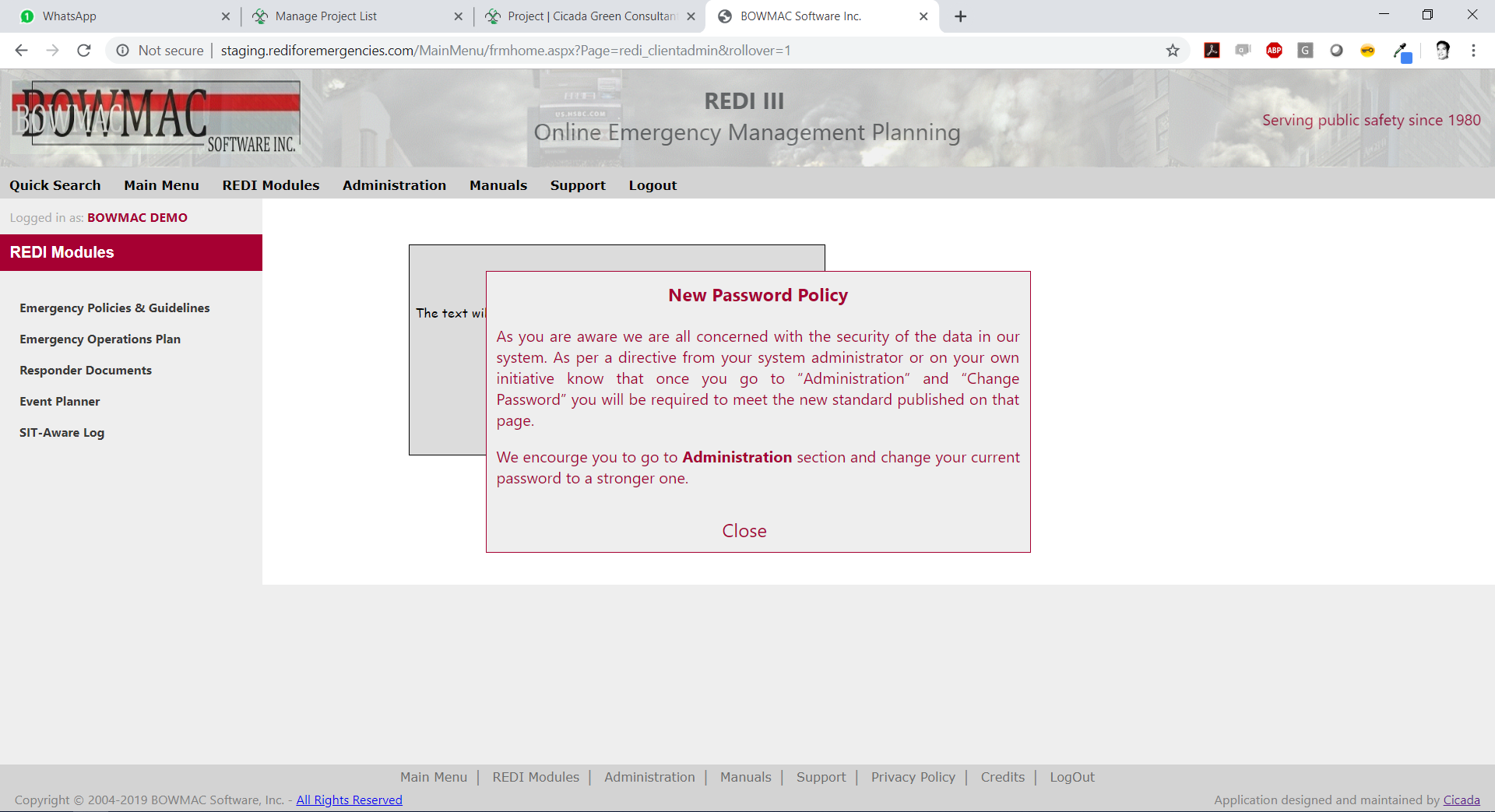Click Logout in the navigation bar
This screenshot has width=1495, height=812.
pos(653,185)
